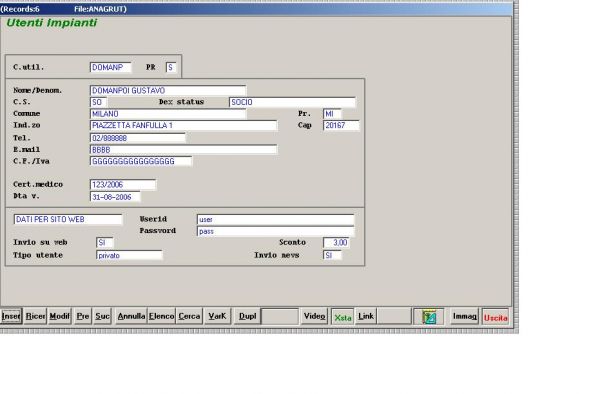600x394 pixels.
Task: Open the Immag image button
Action: pos(465,316)
